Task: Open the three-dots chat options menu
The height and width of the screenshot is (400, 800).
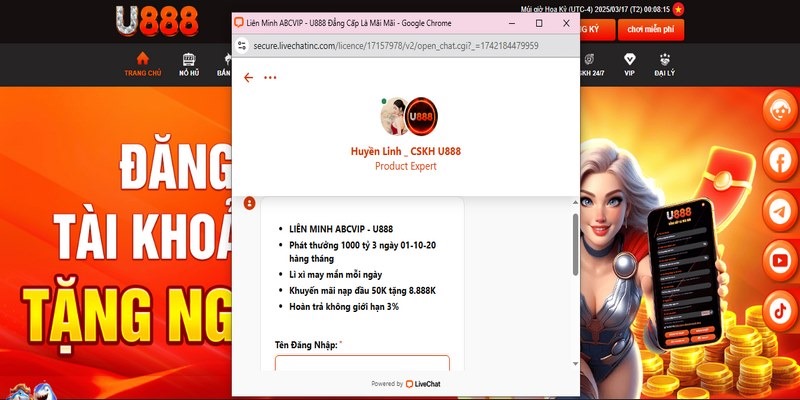Action: point(270,78)
